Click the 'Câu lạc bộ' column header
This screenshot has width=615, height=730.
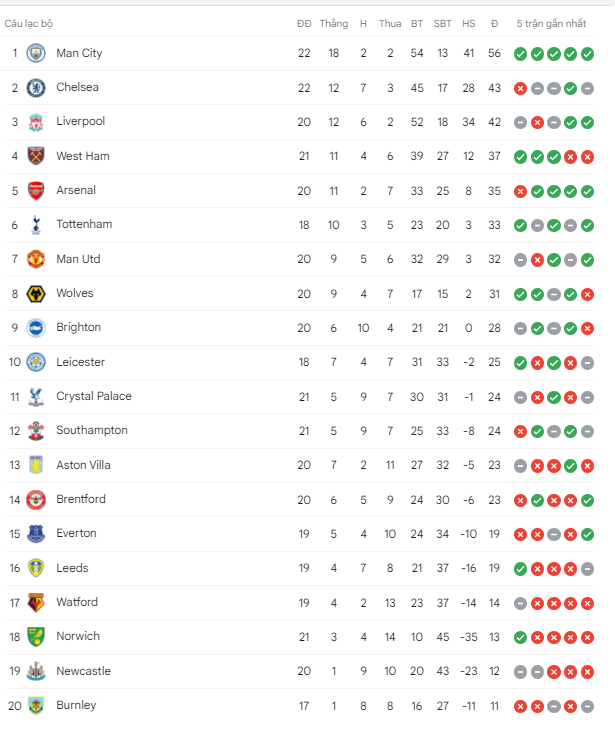28,23
